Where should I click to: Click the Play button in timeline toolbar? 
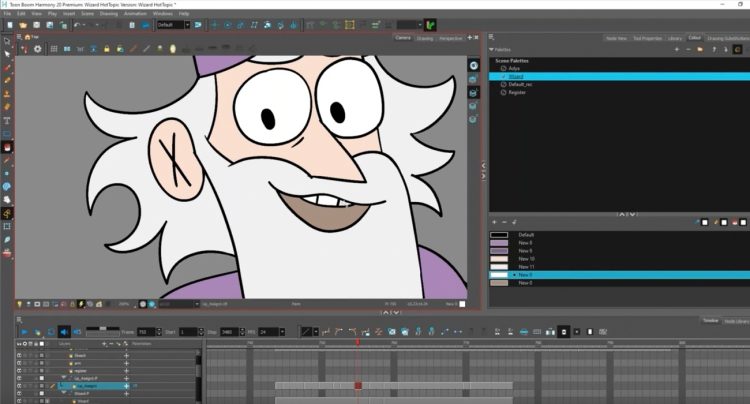[24, 331]
